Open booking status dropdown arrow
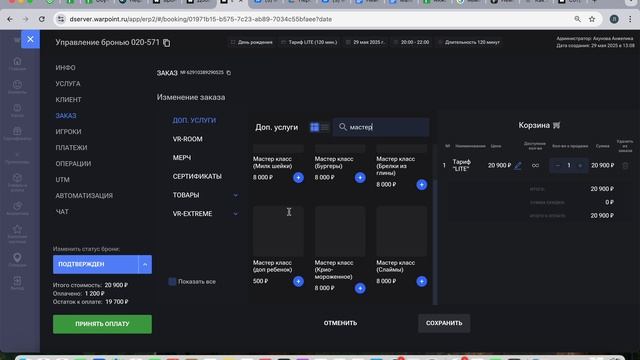 [145, 264]
